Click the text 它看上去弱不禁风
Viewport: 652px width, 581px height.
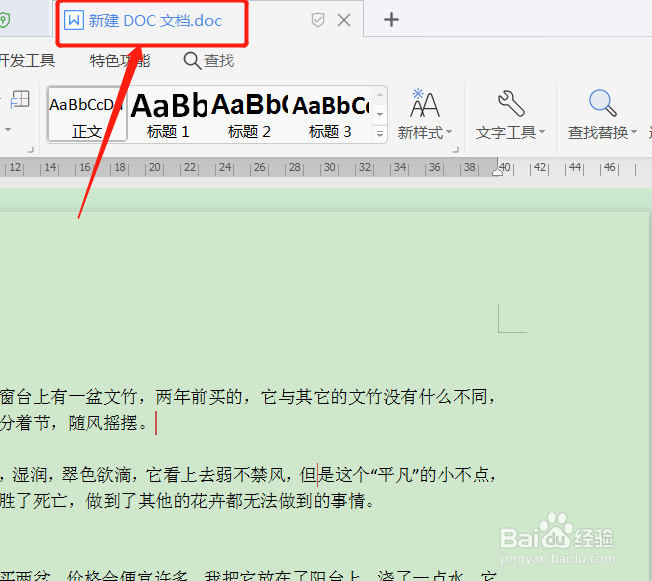click(x=216, y=475)
